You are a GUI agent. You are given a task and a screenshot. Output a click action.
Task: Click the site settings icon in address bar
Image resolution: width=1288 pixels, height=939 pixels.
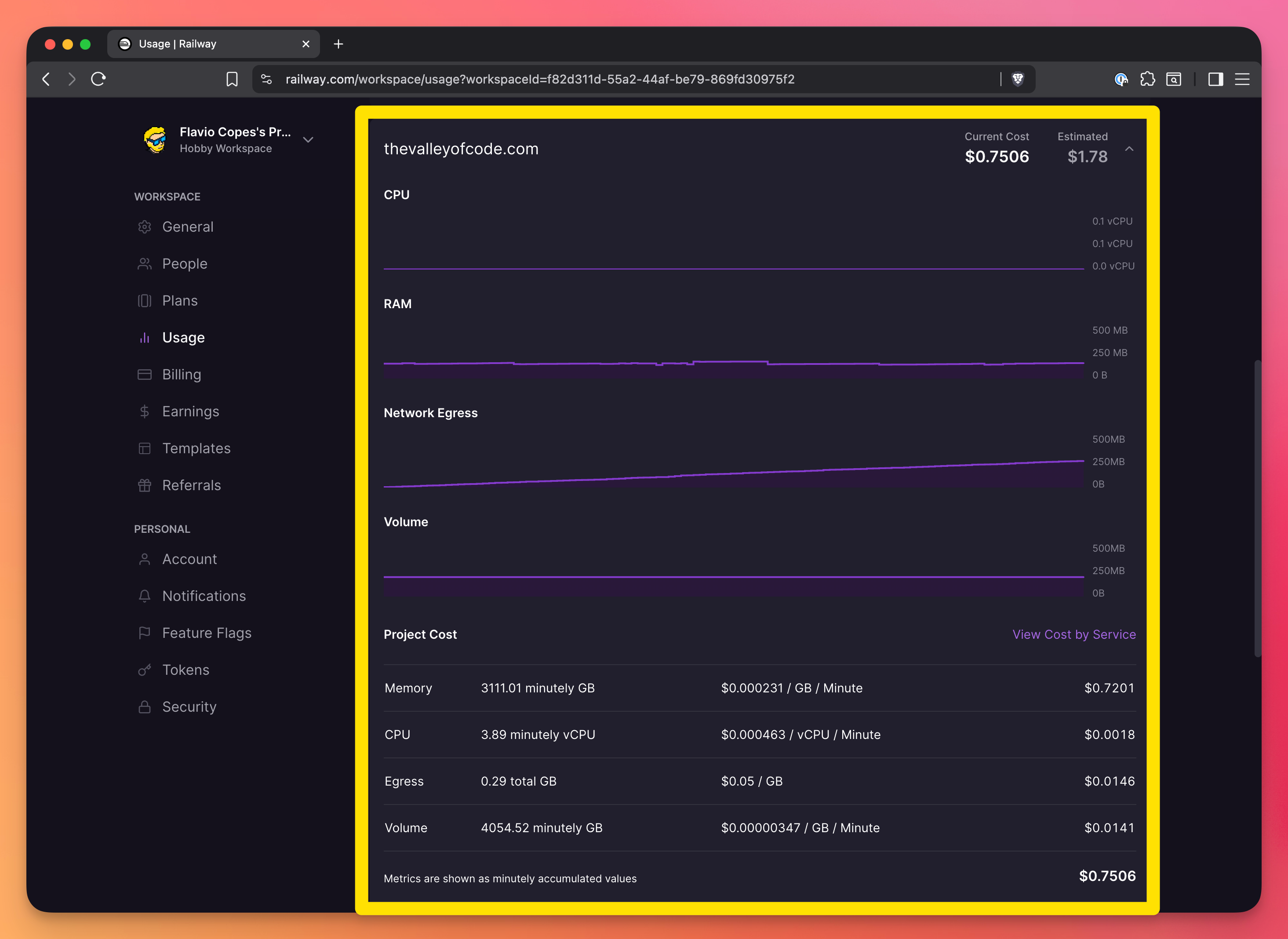point(266,79)
